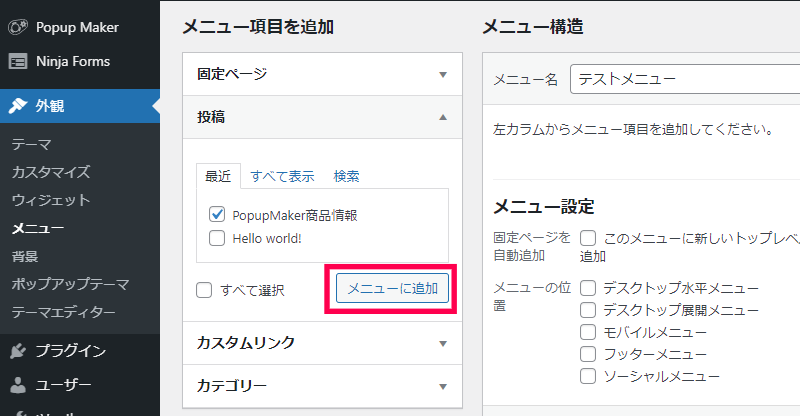Click the Popup Maker sidebar icon
This screenshot has width=800, height=416.
click(x=18, y=27)
